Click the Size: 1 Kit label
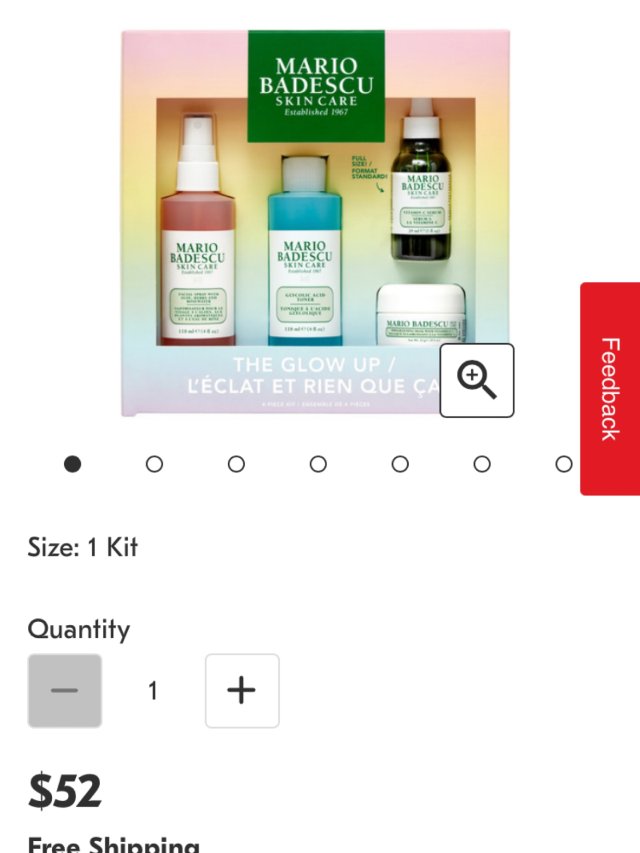Image resolution: width=640 pixels, height=853 pixels. point(82,547)
